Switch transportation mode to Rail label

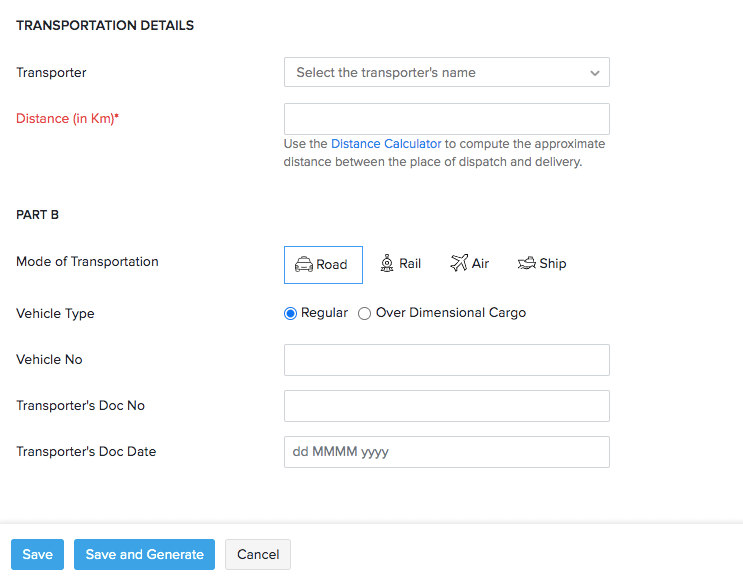click(x=410, y=264)
